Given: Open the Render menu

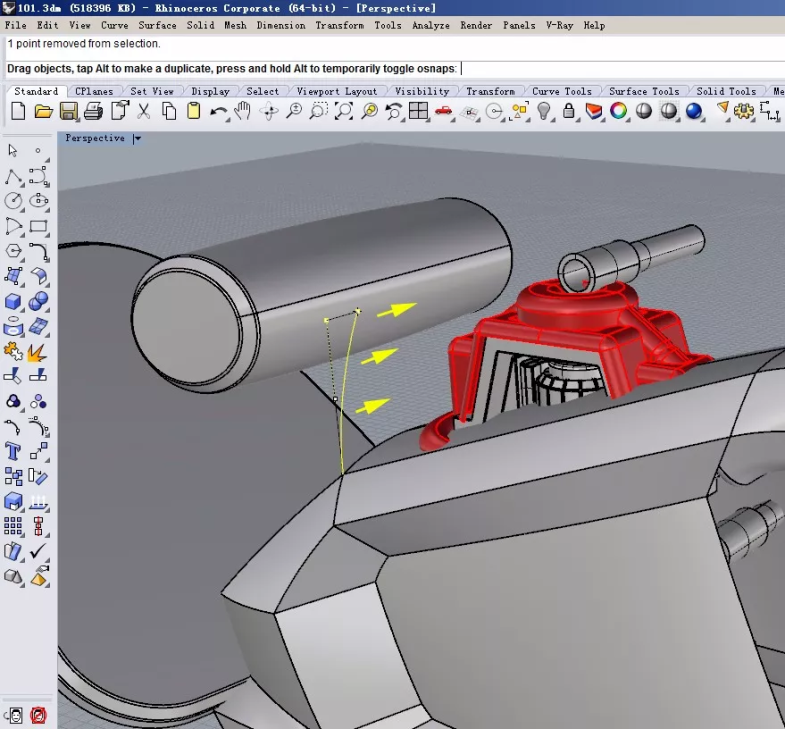Looking at the screenshot, I should 476,25.
